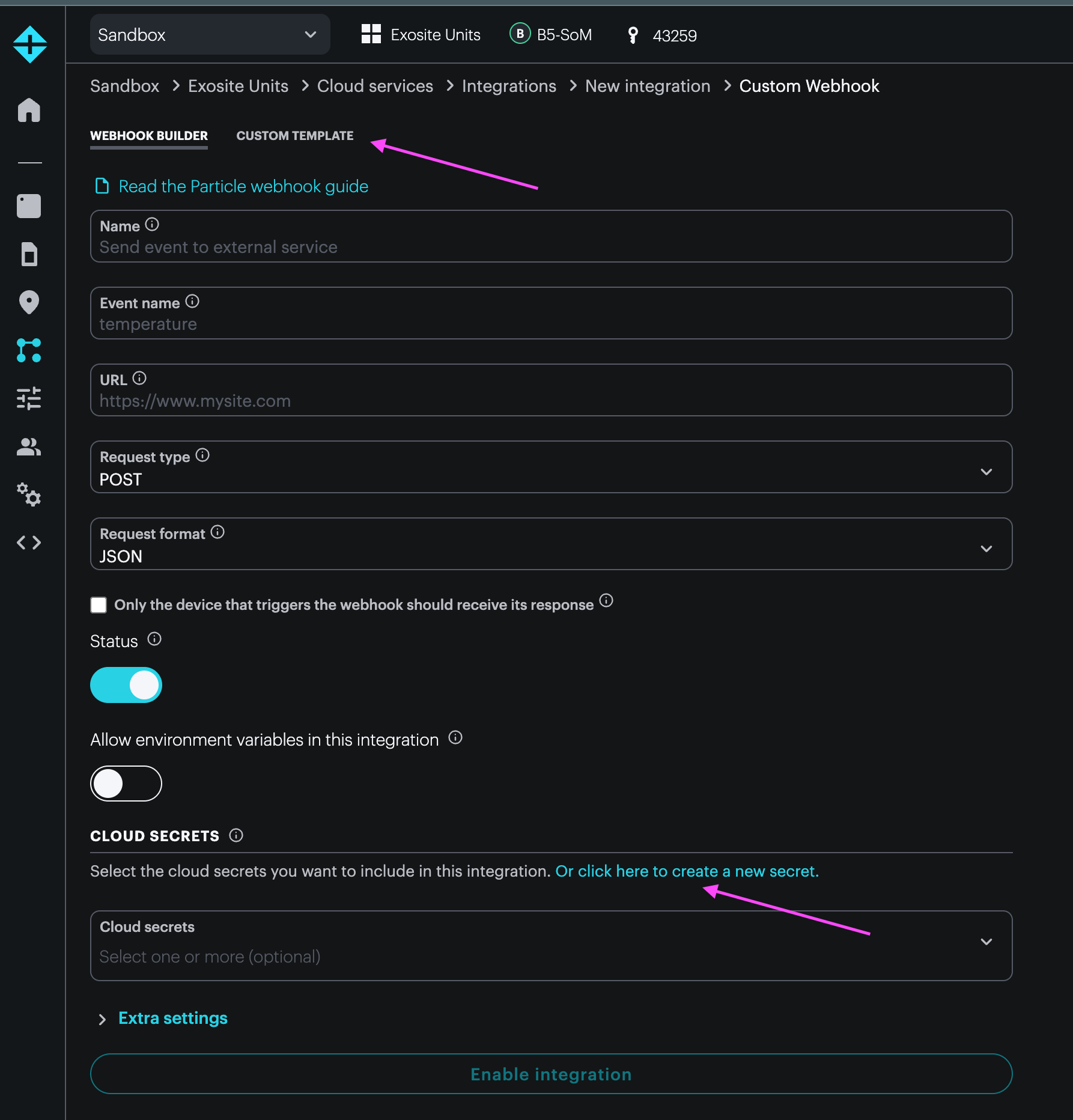Open the Request type dropdown
Viewport: 1073px width, 1120px height.
986,472
